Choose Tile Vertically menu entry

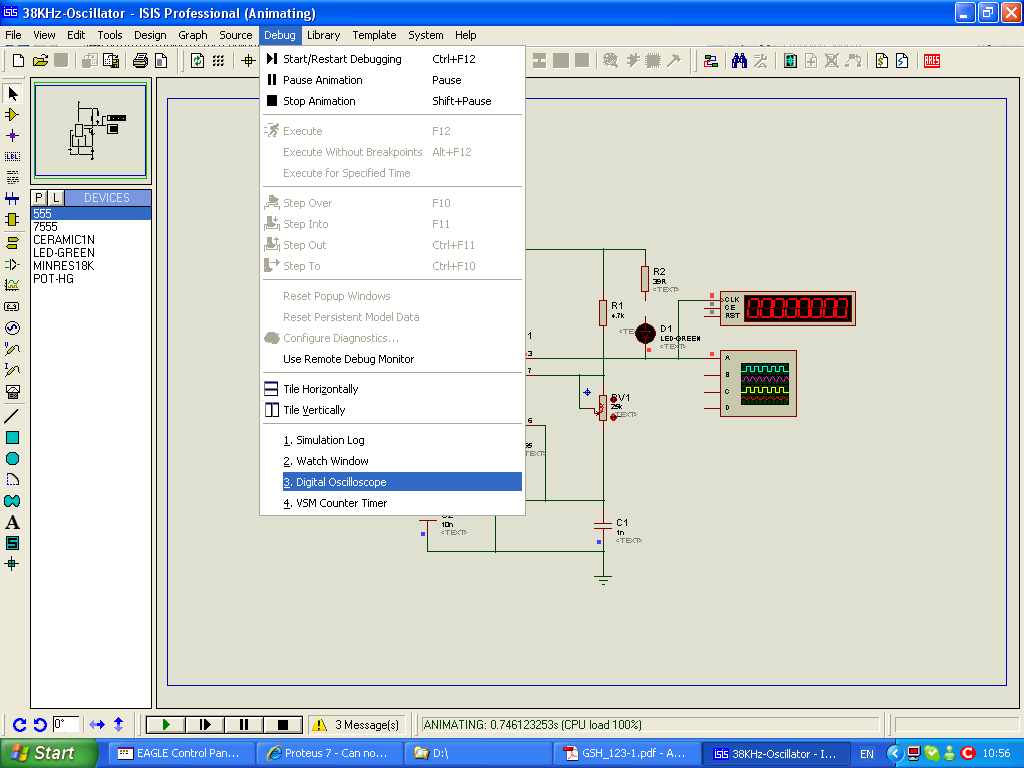392,409
